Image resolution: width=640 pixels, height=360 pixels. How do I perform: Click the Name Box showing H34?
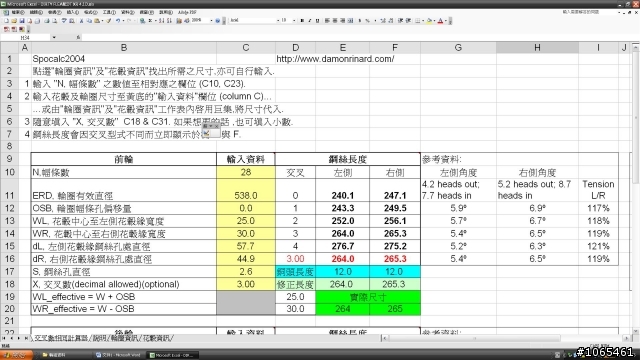(26, 38)
